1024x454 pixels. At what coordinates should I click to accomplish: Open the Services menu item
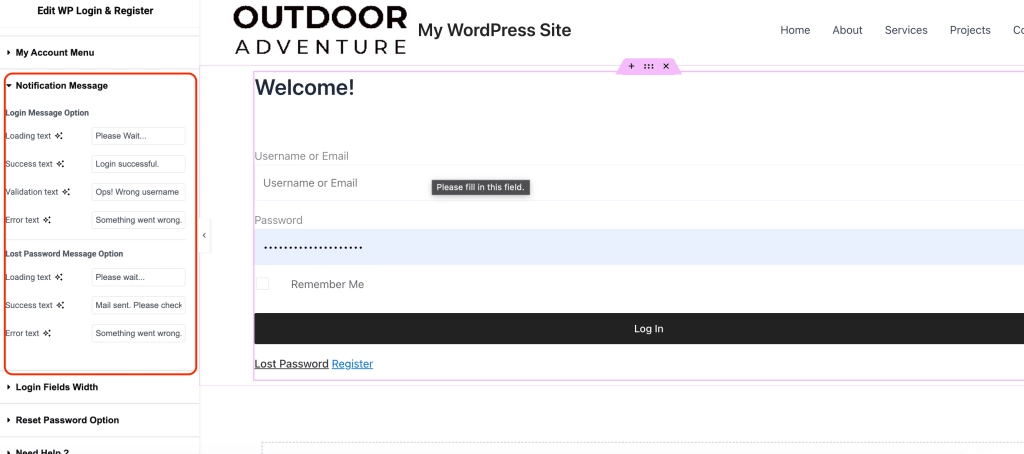906,30
